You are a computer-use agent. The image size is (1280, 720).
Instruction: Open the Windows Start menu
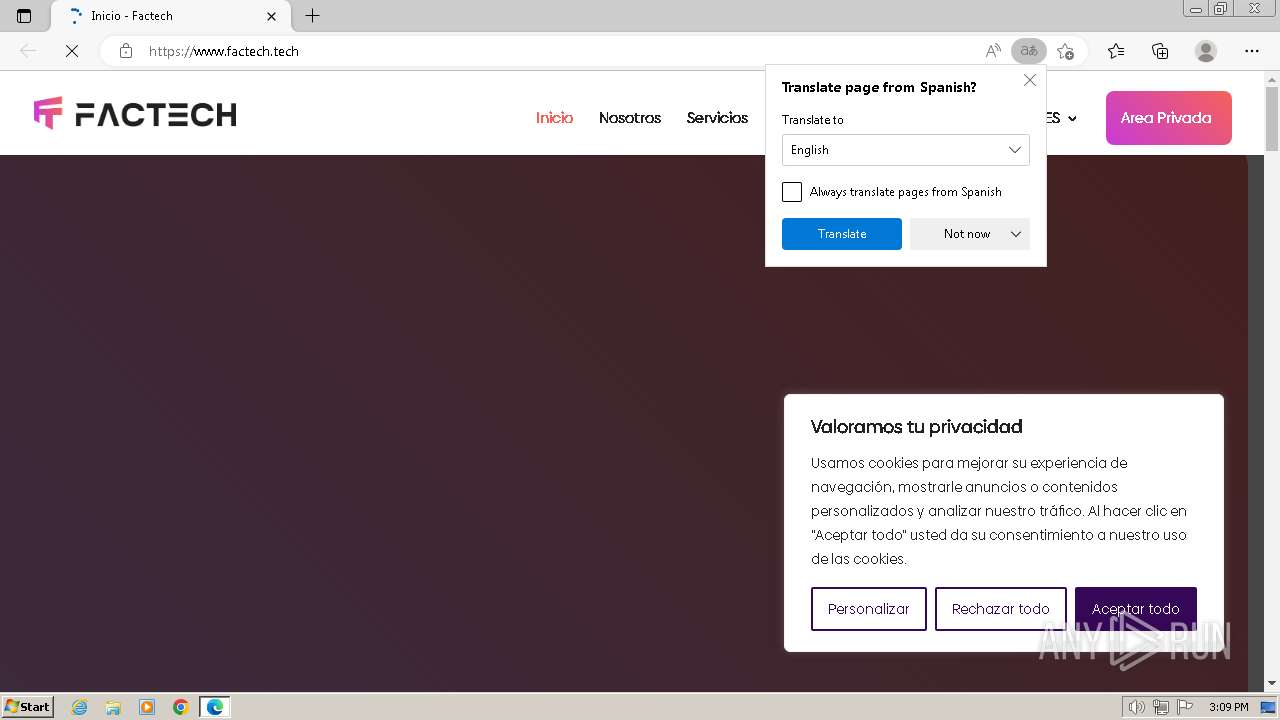[28, 707]
